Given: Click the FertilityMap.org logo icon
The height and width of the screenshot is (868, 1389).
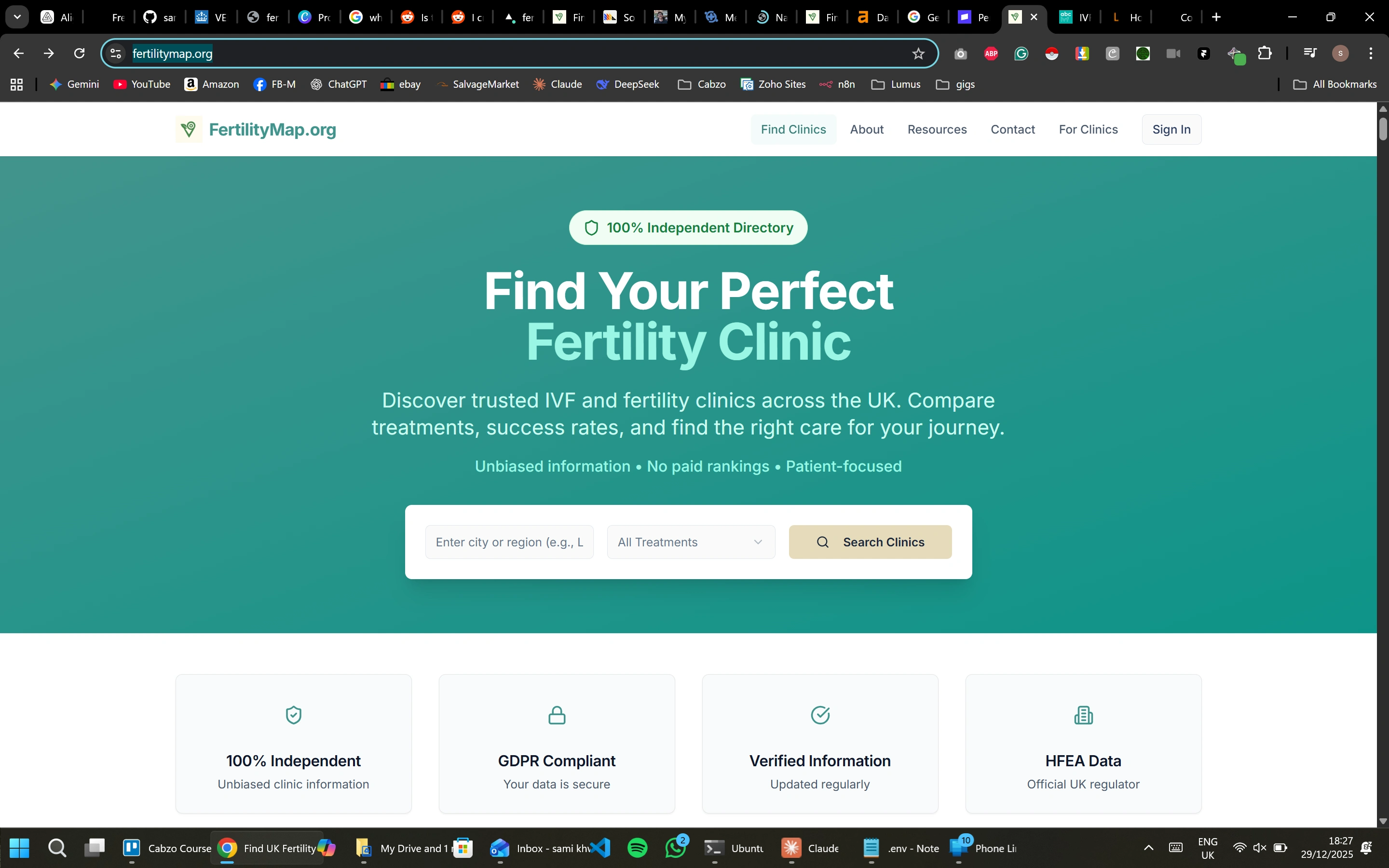Looking at the screenshot, I should tap(189, 129).
